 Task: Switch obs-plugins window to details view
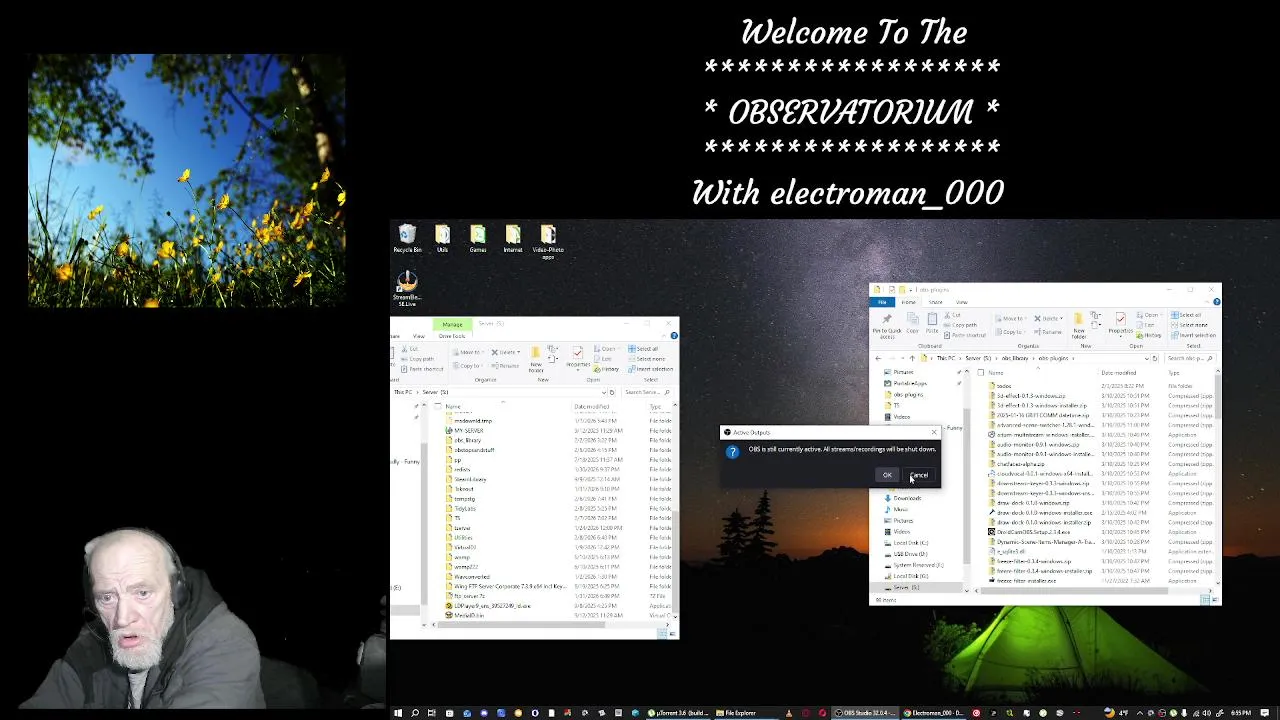coord(1205,600)
